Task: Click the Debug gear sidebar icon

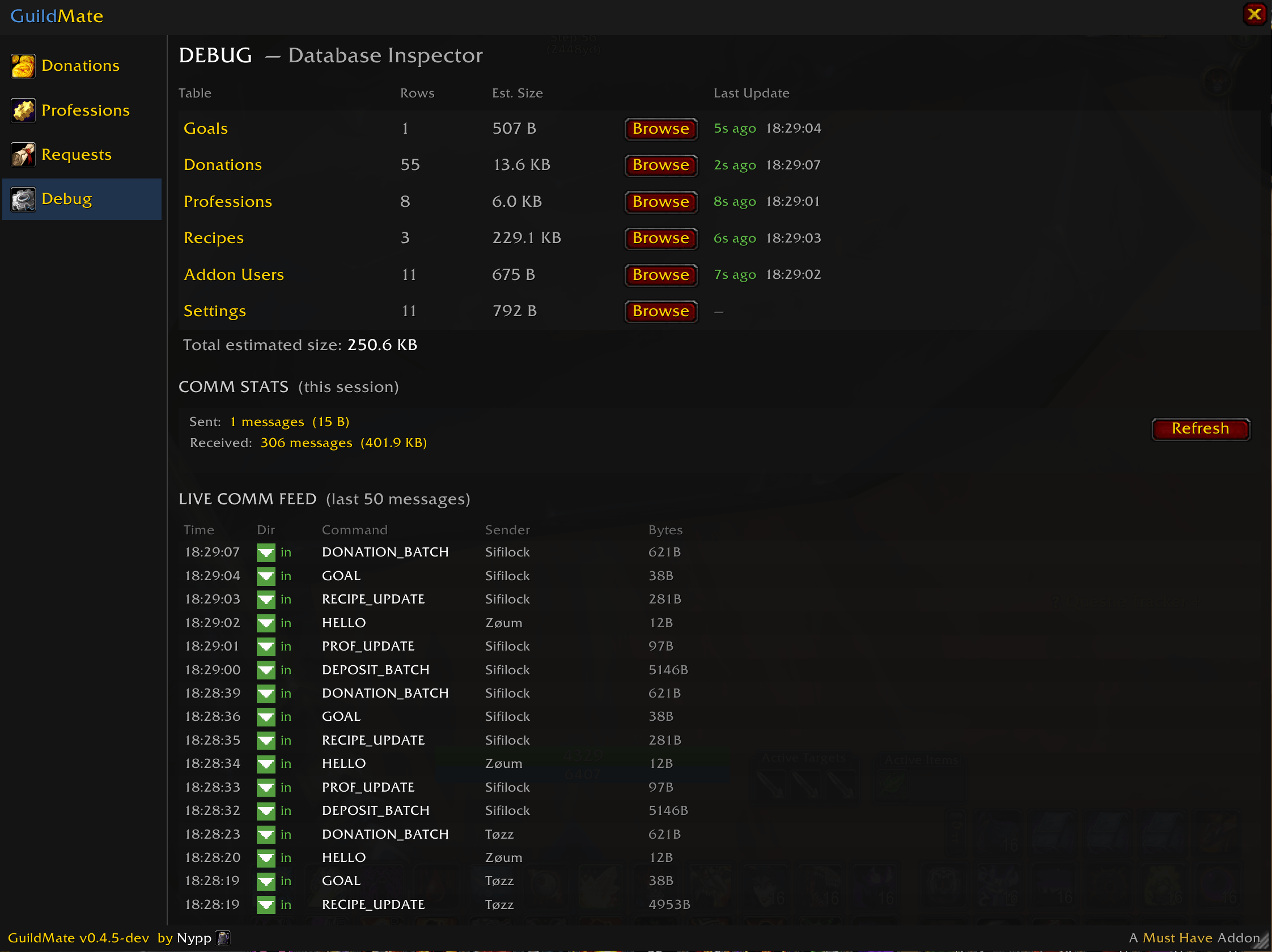Action: click(x=23, y=199)
